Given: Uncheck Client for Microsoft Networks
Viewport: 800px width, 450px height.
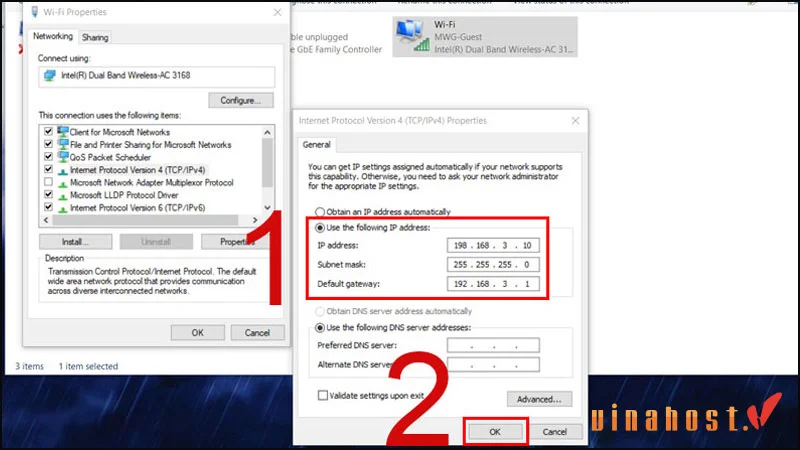Looking at the screenshot, I should tap(48, 131).
